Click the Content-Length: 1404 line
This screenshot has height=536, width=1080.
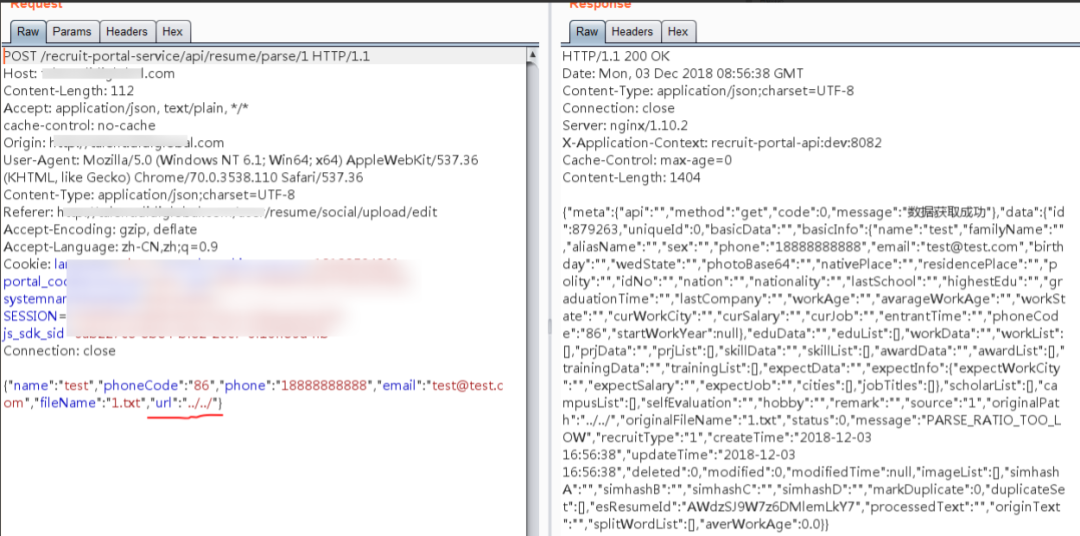(632, 178)
